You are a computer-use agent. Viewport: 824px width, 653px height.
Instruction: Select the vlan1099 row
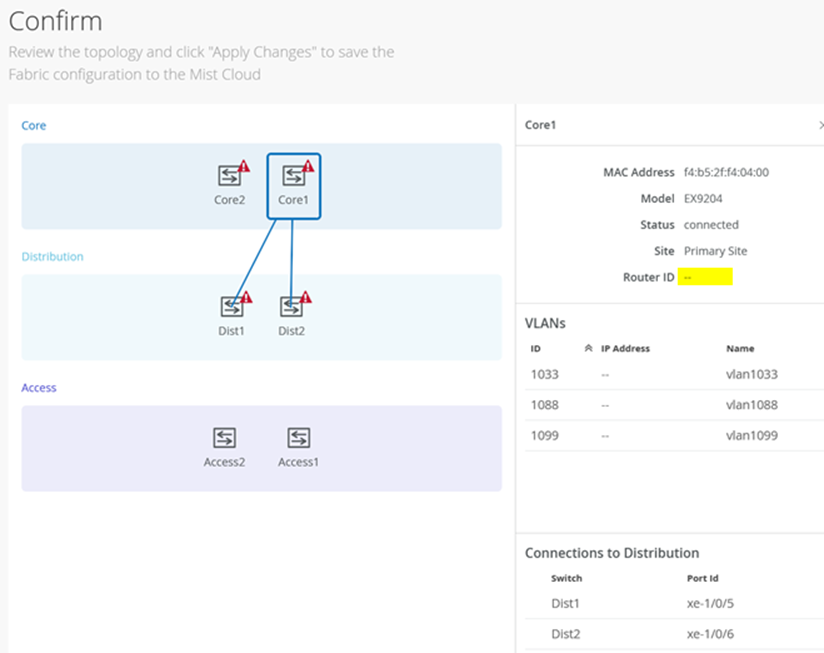pyautogui.click(x=670, y=435)
